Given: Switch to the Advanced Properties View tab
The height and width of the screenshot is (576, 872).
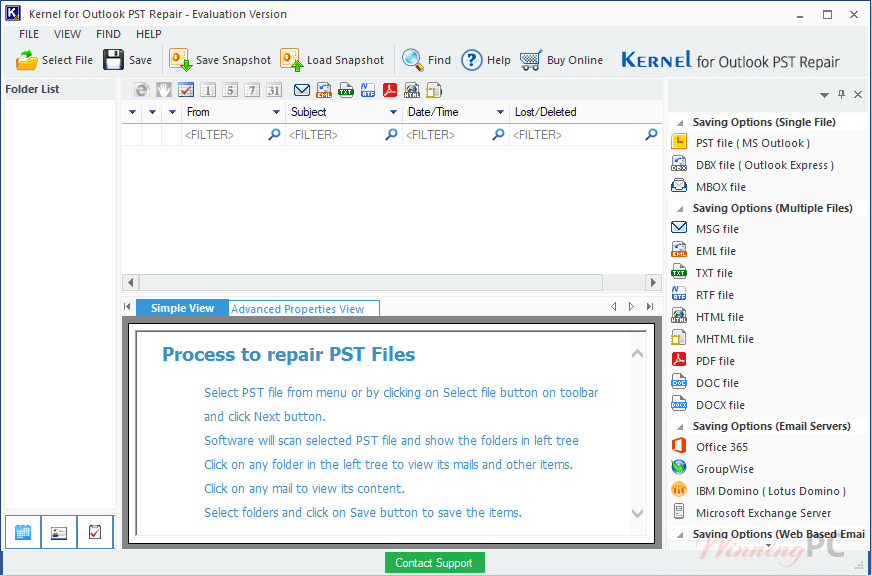Looking at the screenshot, I should pyautogui.click(x=304, y=309).
